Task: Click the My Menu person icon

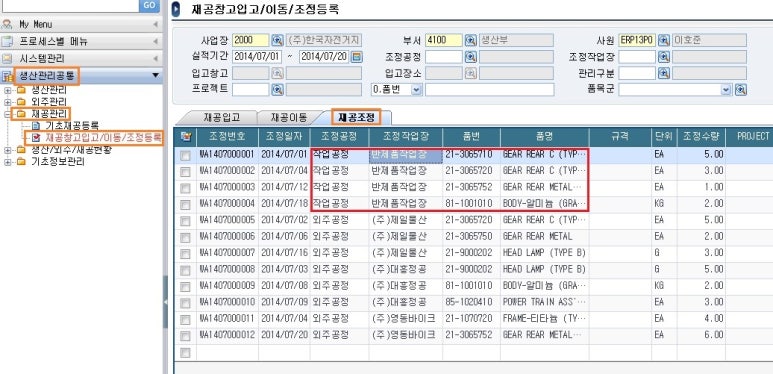Action: 7,24
